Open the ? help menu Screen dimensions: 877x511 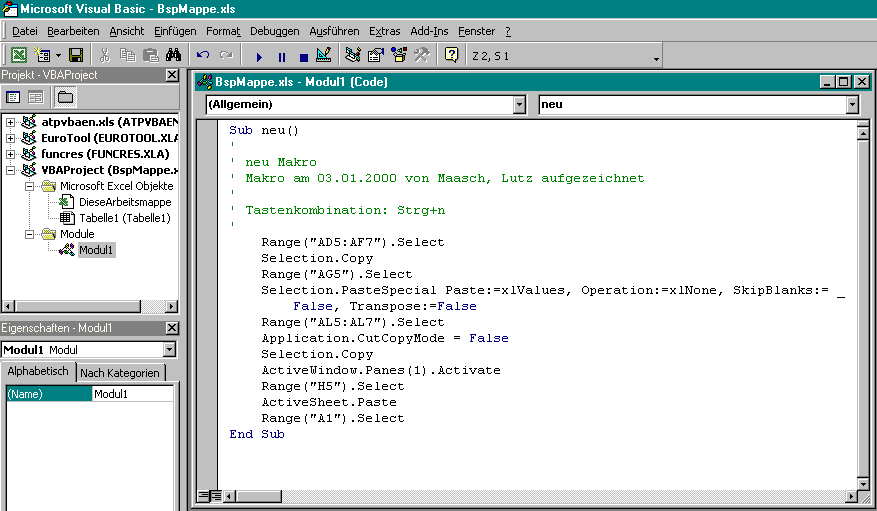tap(508, 31)
